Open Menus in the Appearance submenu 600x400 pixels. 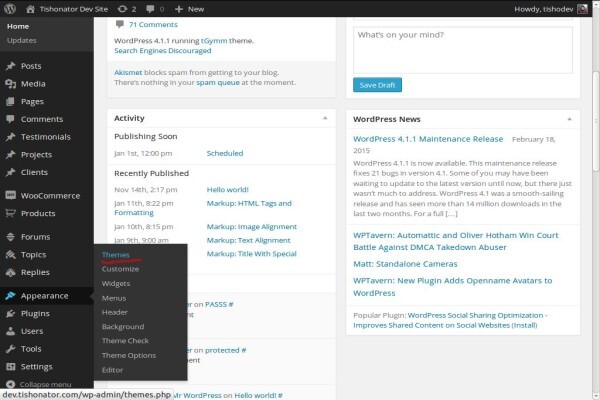(x=114, y=298)
